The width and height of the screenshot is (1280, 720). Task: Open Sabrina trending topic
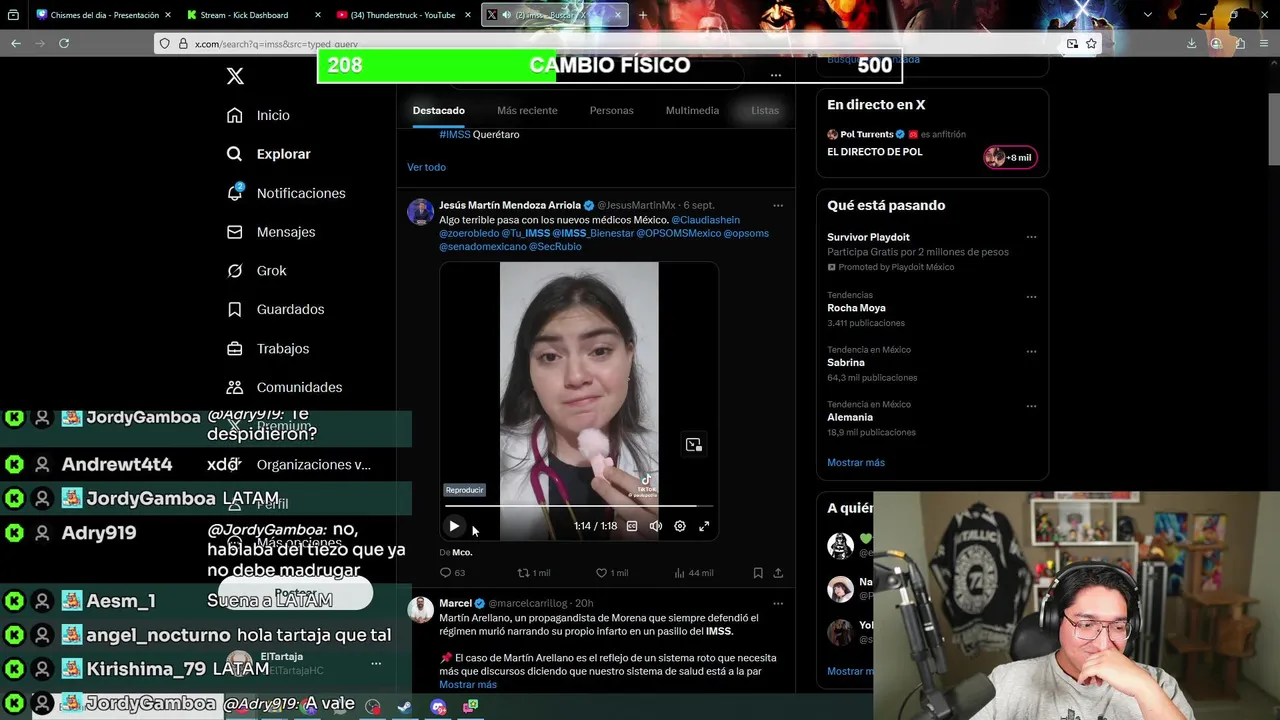coord(846,363)
